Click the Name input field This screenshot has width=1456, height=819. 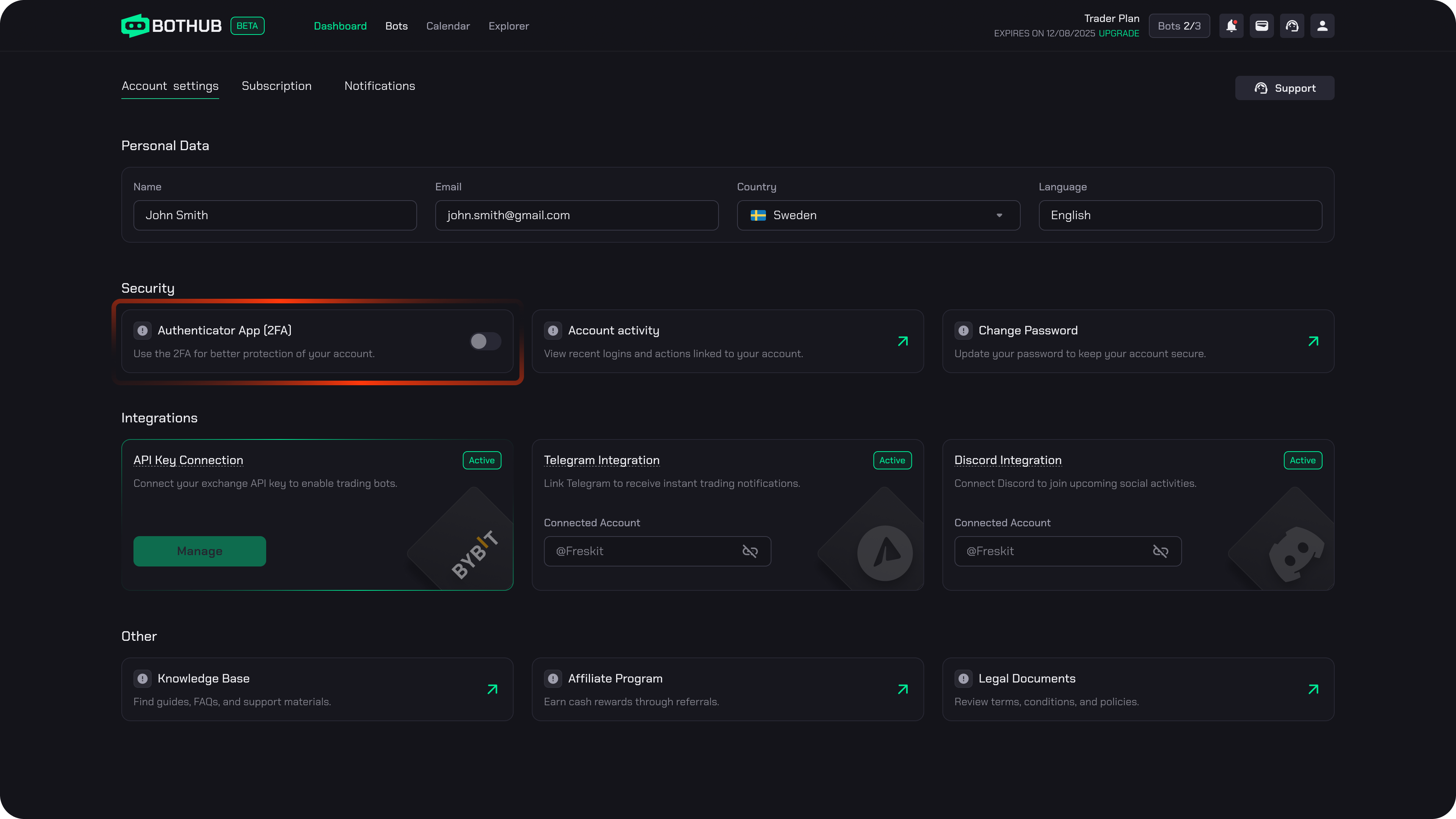[x=275, y=215]
